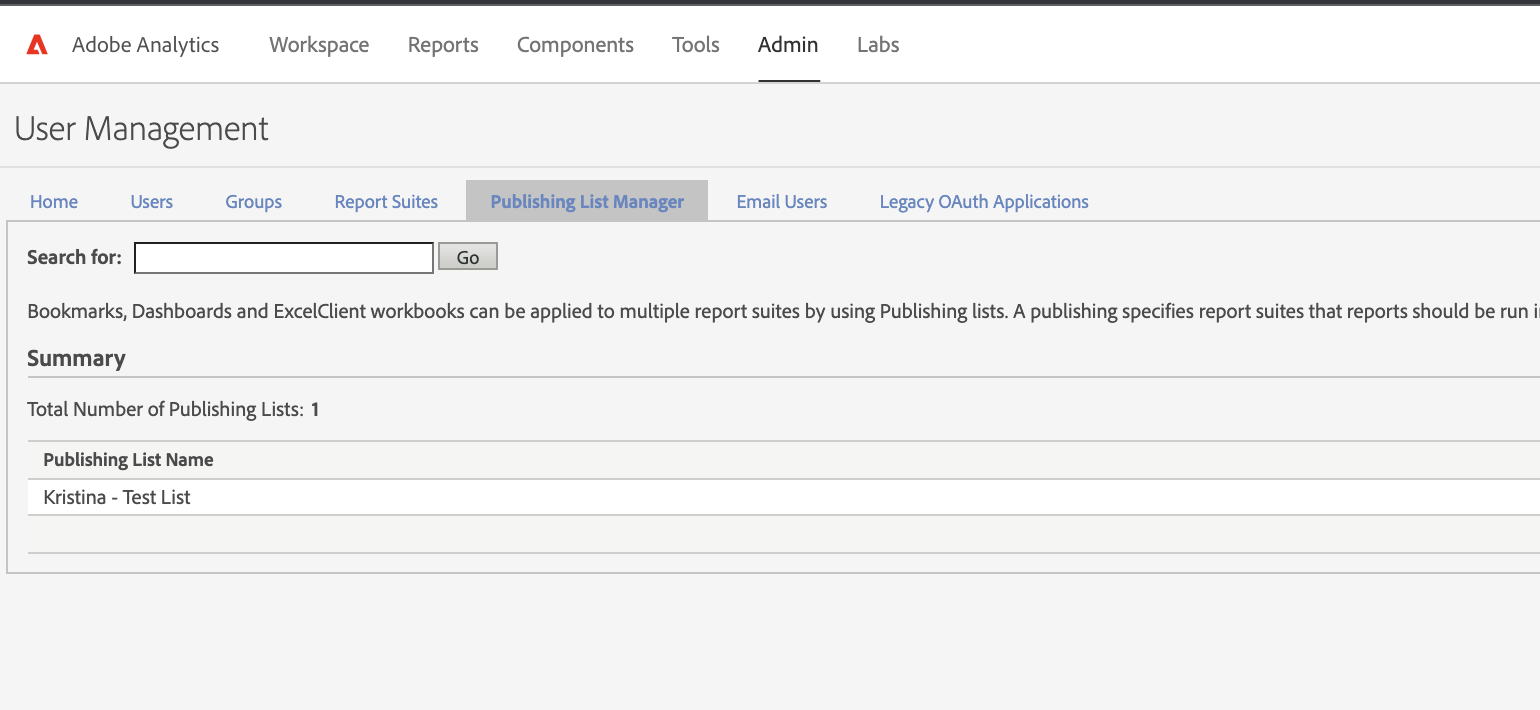Select the Admin menu item

point(788,45)
